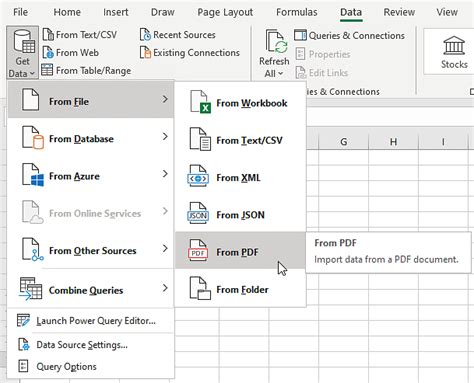Screen dimensions: 474x383
Task: Click the From PDF file icon
Action: click(x=198, y=251)
